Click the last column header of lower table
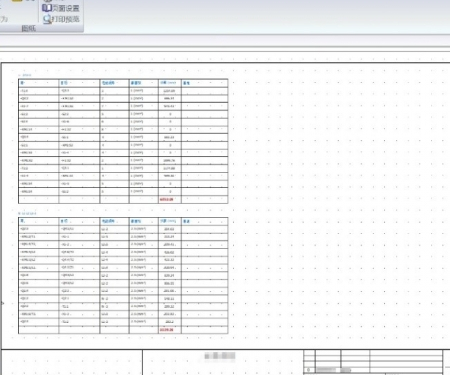Image resolution: width=450 pixels, height=375 pixels. pyautogui.click(x=205, y=221)
